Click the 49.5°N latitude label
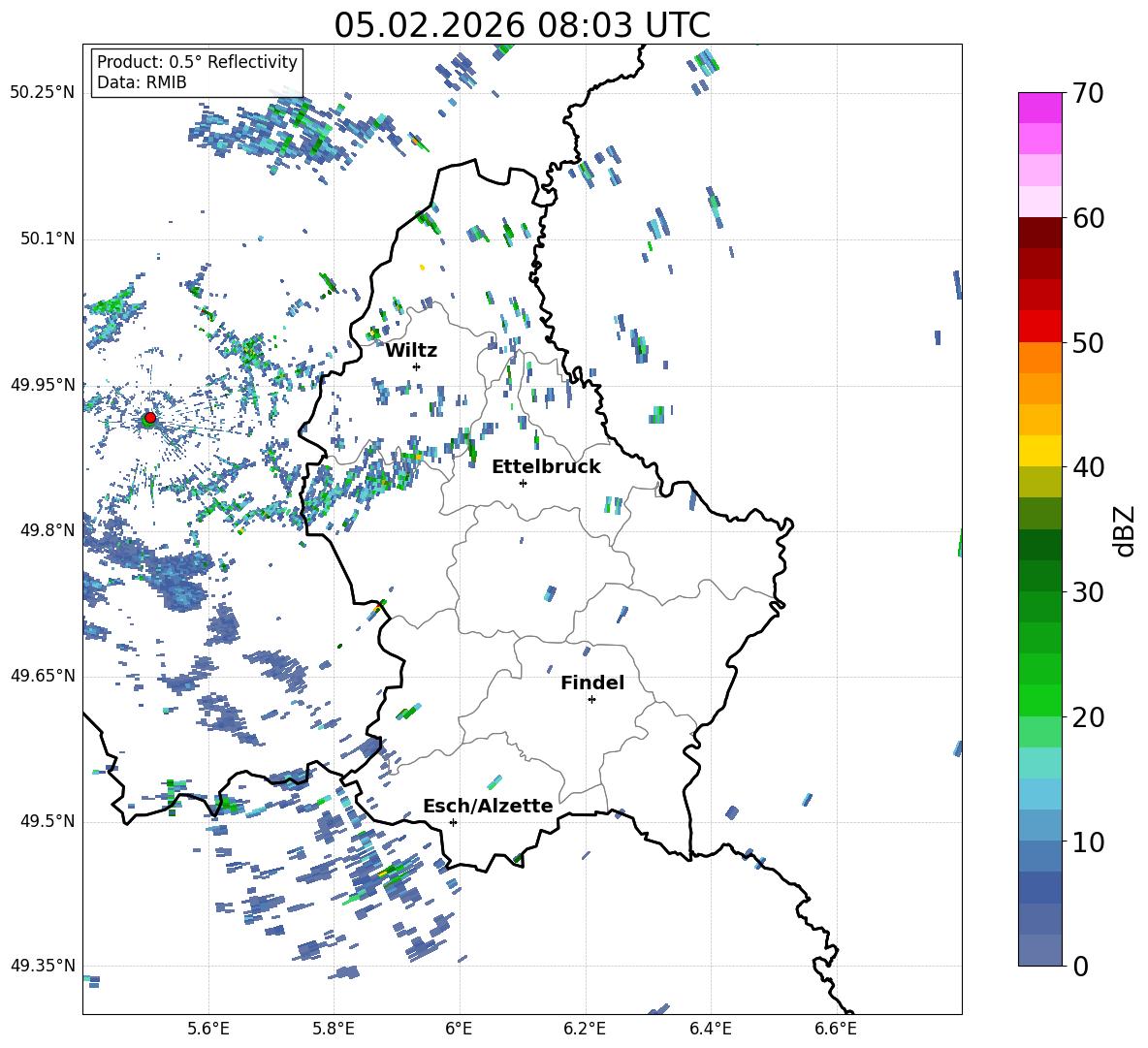Screen dimensions: 1148x1048 click(48, 821)
